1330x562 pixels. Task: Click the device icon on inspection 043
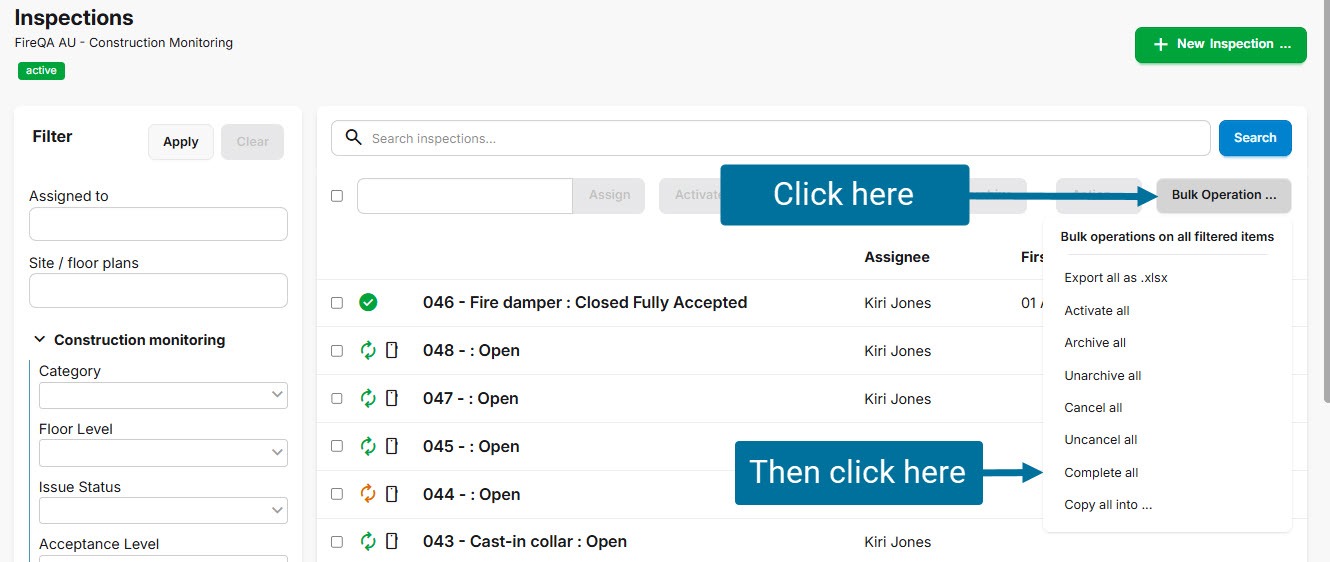(392, 541)
